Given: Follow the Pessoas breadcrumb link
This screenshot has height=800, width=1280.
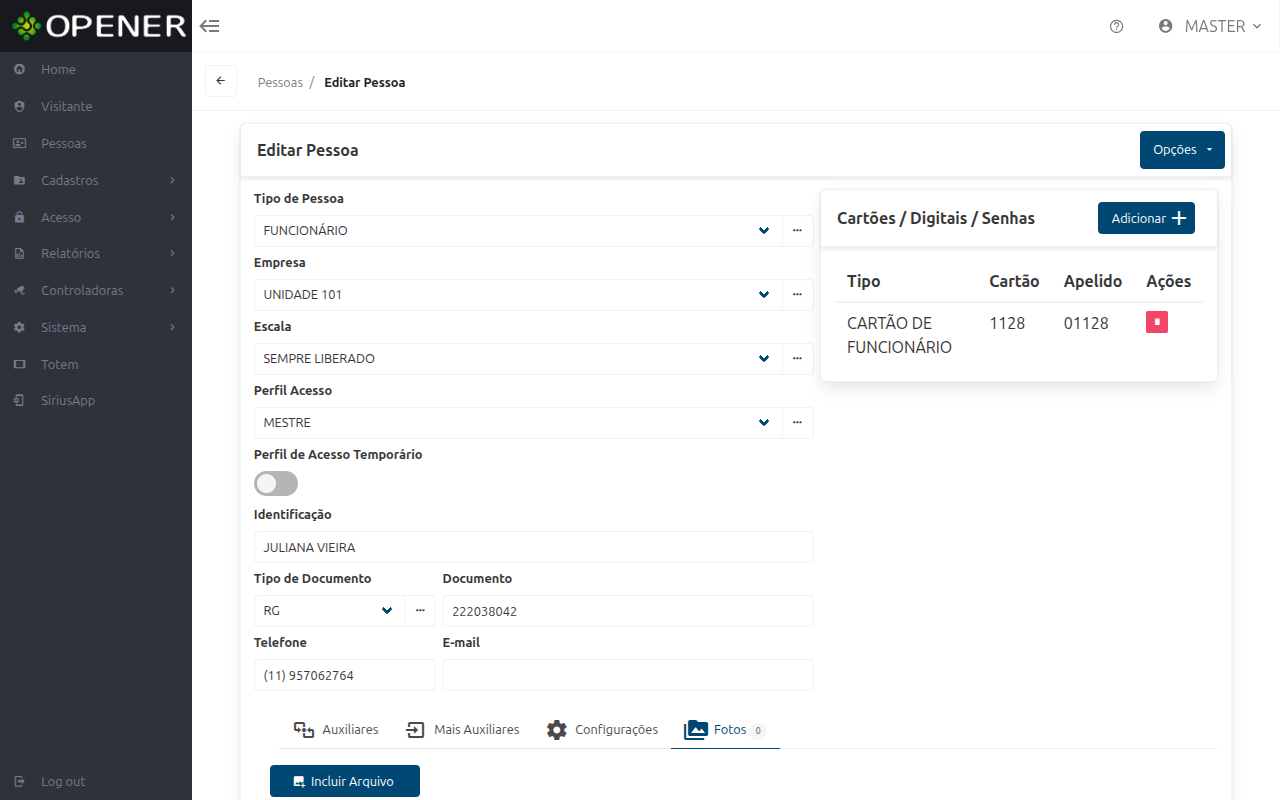Looking at the screenshot, I should coord(280,82).
